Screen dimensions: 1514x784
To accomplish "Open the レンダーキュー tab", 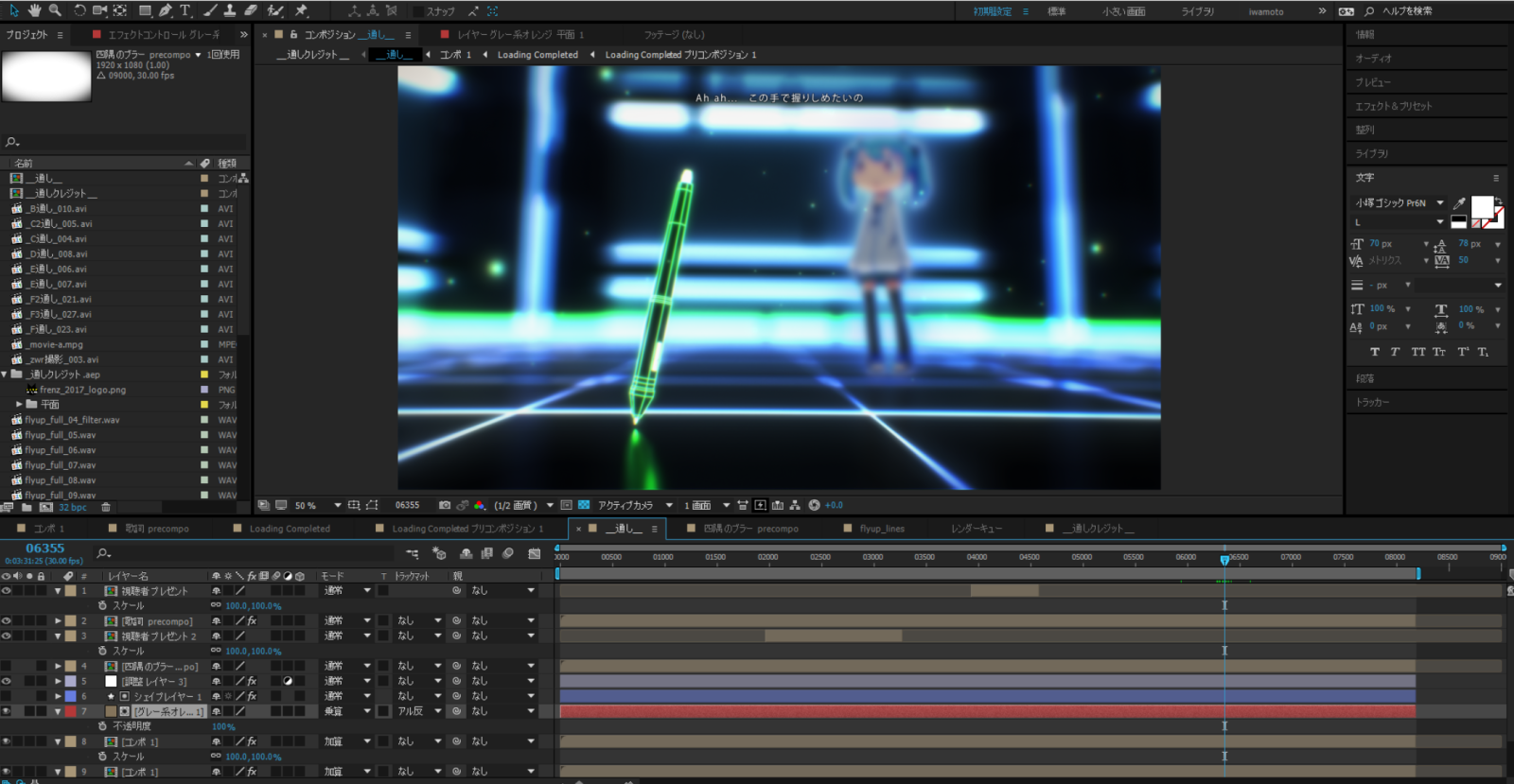I will point(977,529).
